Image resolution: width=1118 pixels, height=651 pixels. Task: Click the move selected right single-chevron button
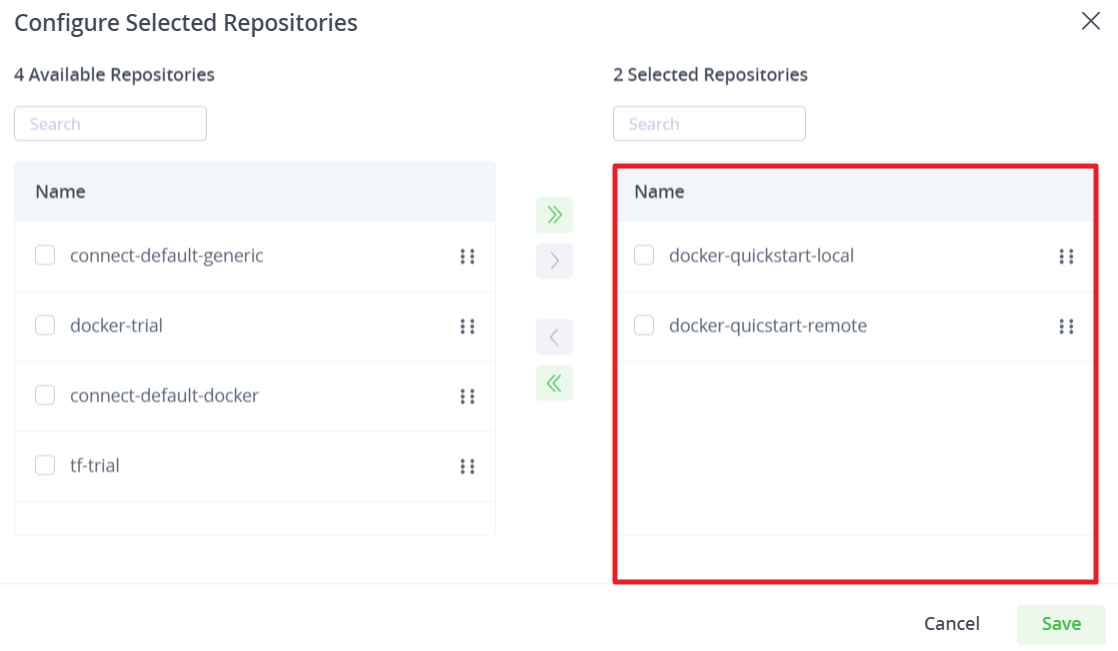pos(554,261)
